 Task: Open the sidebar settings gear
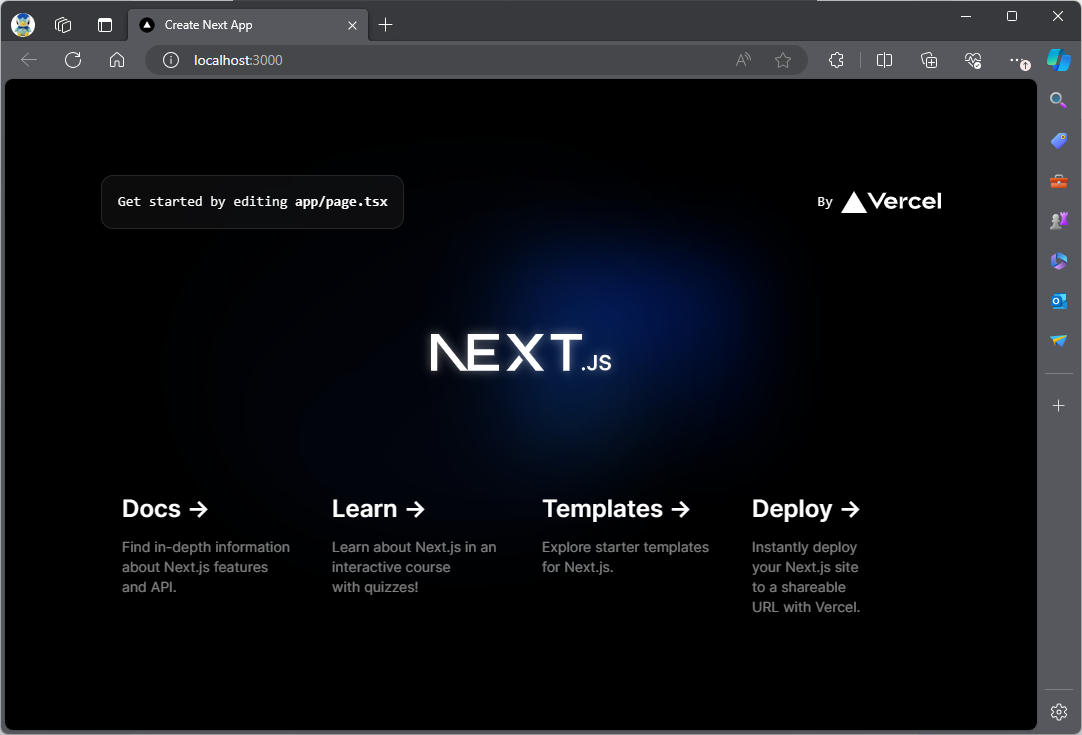(1059, 712)
